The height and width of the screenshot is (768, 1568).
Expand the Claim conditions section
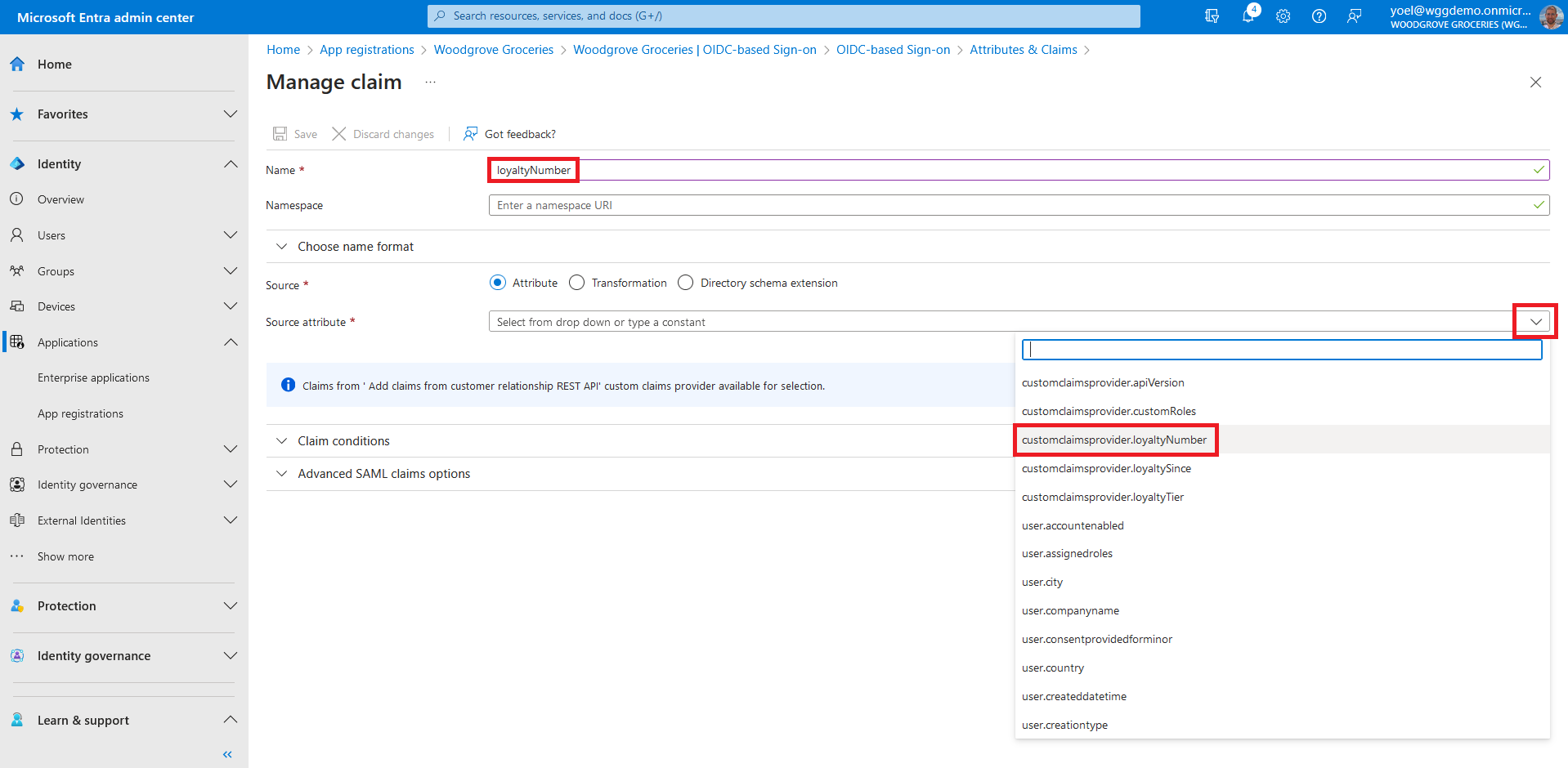coord(343,441)
